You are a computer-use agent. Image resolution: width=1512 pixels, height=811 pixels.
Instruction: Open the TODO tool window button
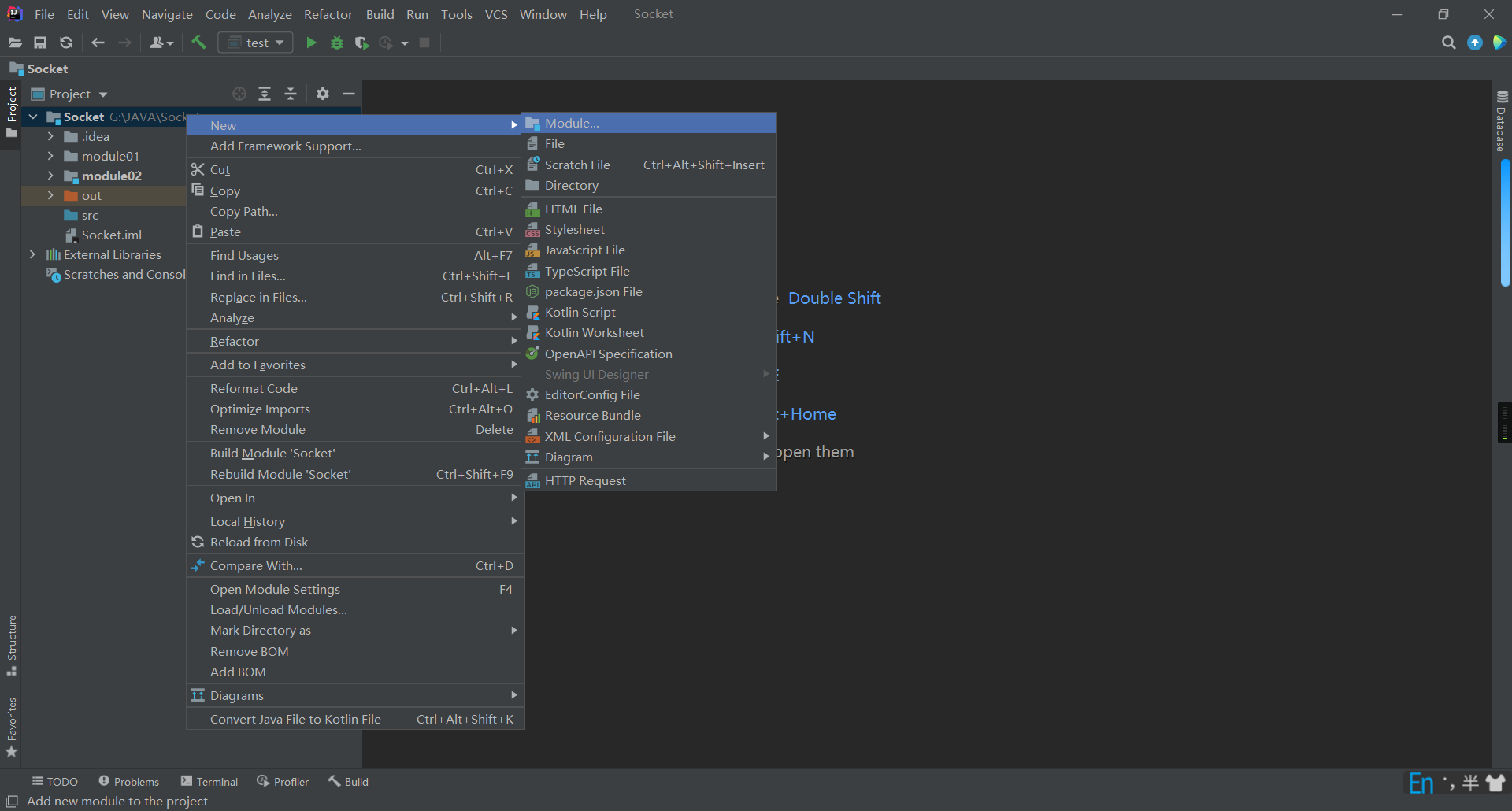(54, 781)
